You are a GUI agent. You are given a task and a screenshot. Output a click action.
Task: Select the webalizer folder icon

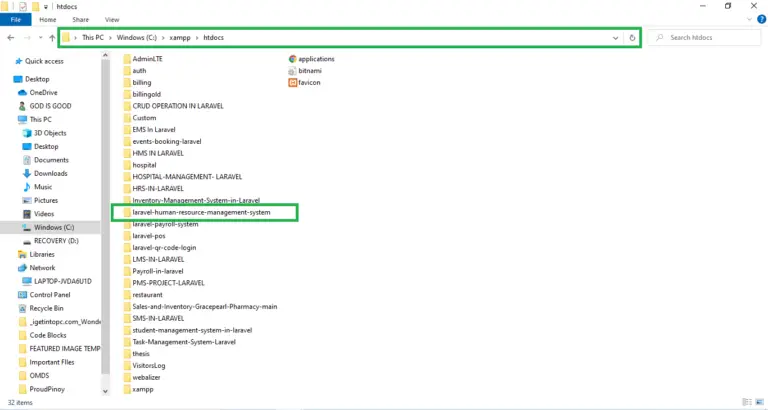pos(127,378)
